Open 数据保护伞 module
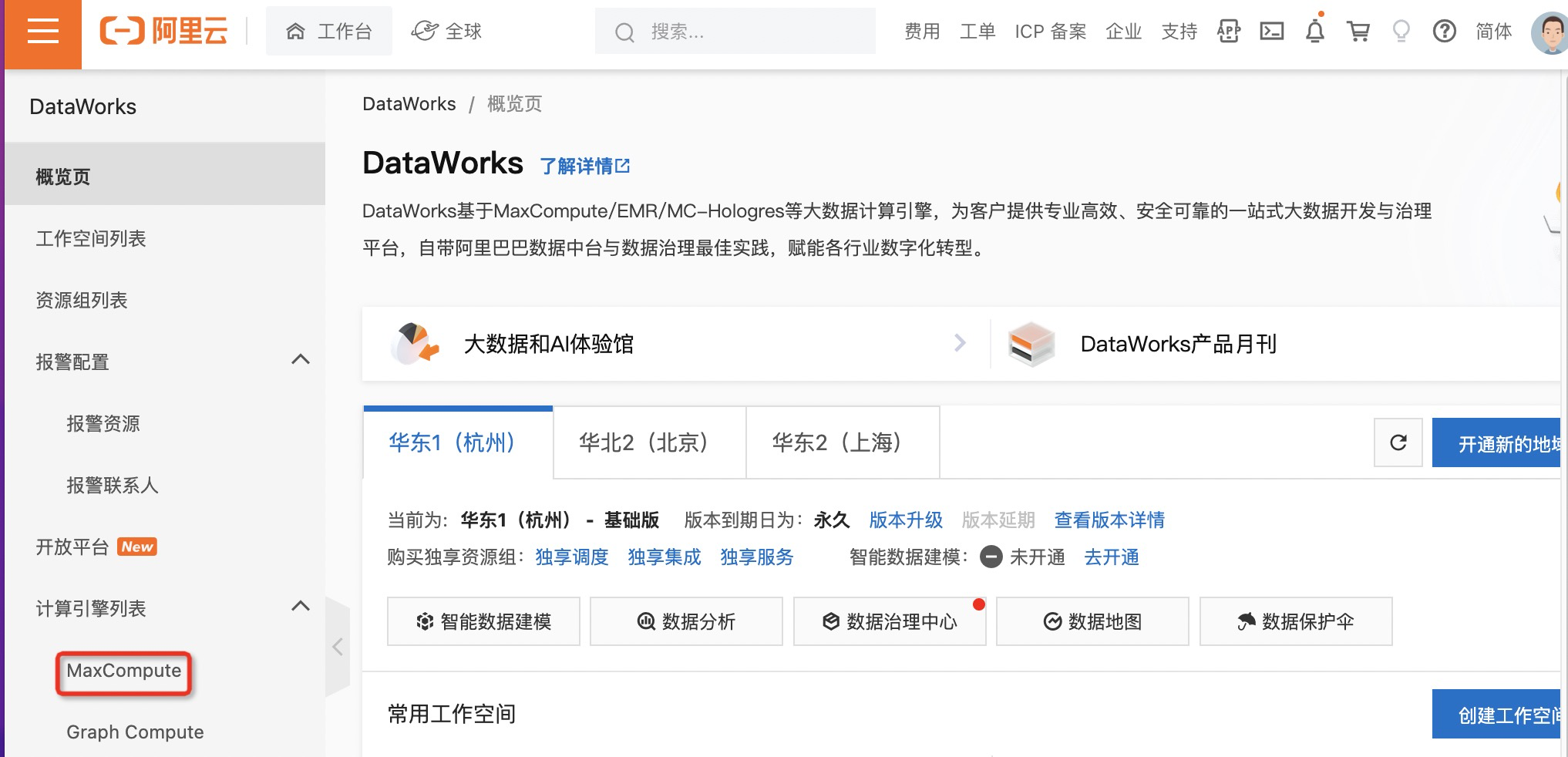This screenshot has height=757, width=1568. tap(1296, 621)
